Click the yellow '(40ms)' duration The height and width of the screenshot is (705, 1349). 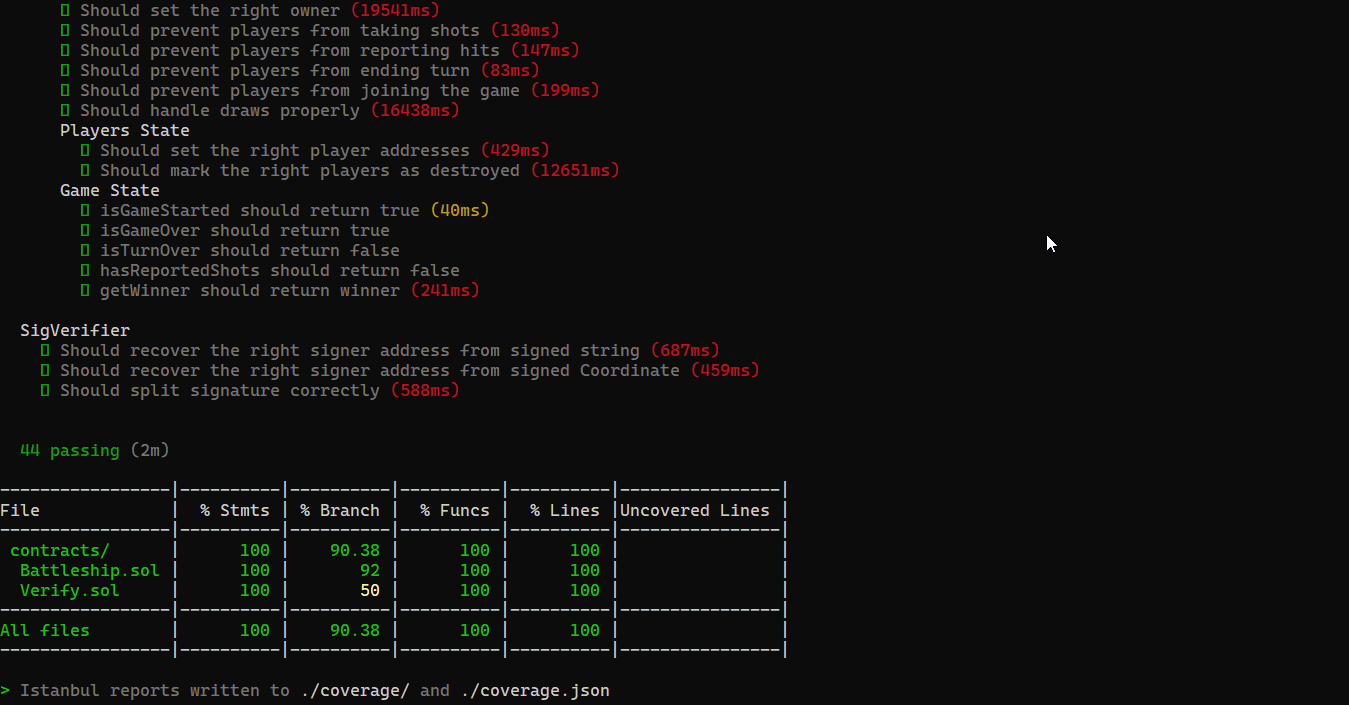(x=460, y=210)
